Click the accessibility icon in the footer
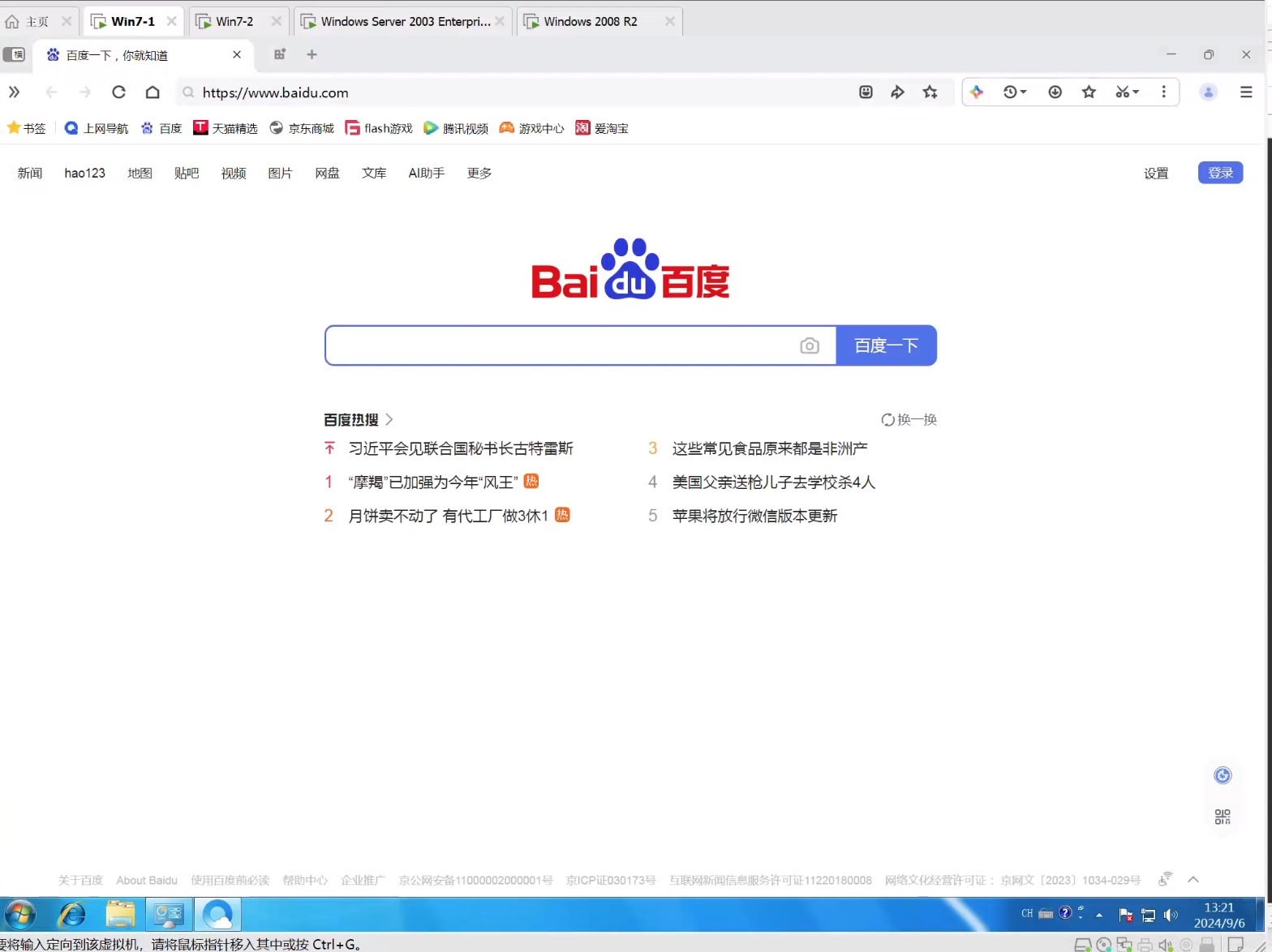This screenshot has height=952, width=1272. click(x=1166, y=879)
